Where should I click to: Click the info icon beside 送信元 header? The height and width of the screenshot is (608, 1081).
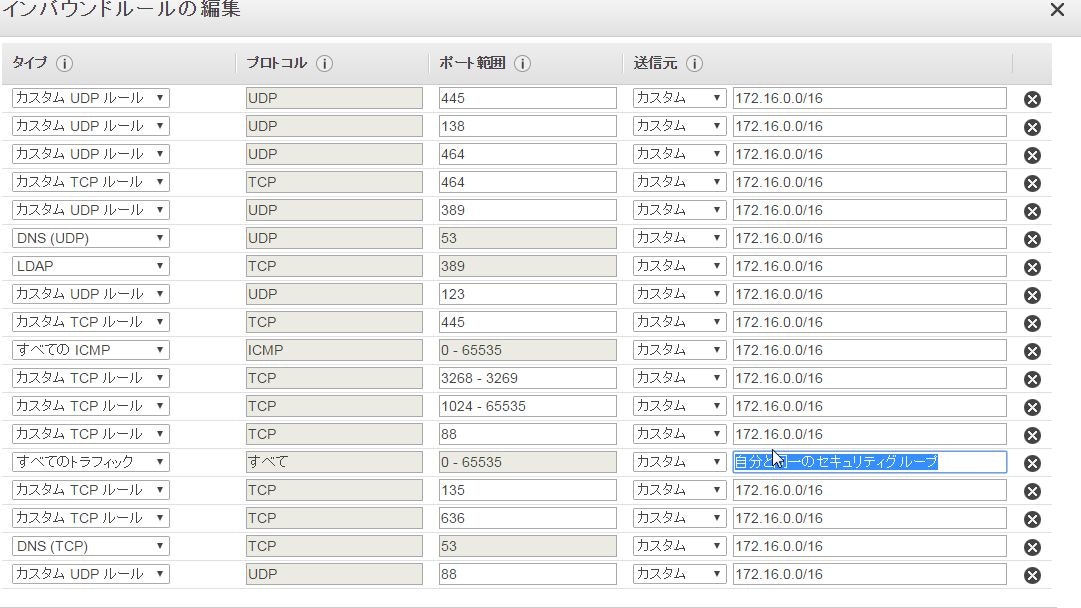coord(694,63)
